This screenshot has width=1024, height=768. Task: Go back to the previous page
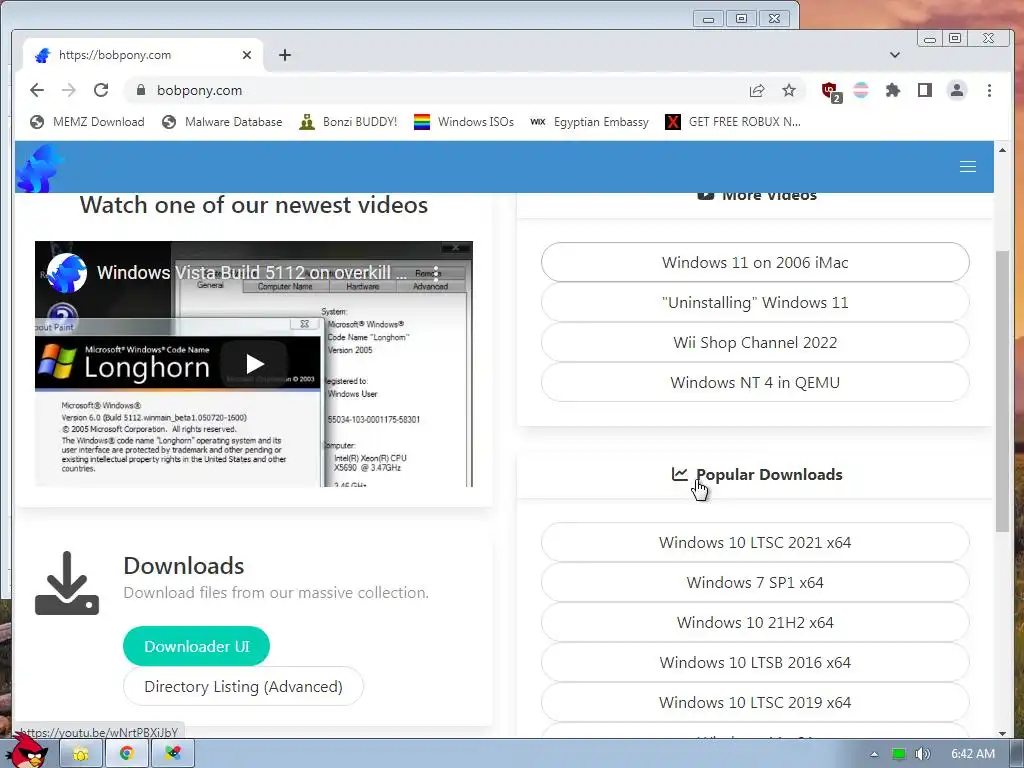pyautogui.click(x=37, y=90)
